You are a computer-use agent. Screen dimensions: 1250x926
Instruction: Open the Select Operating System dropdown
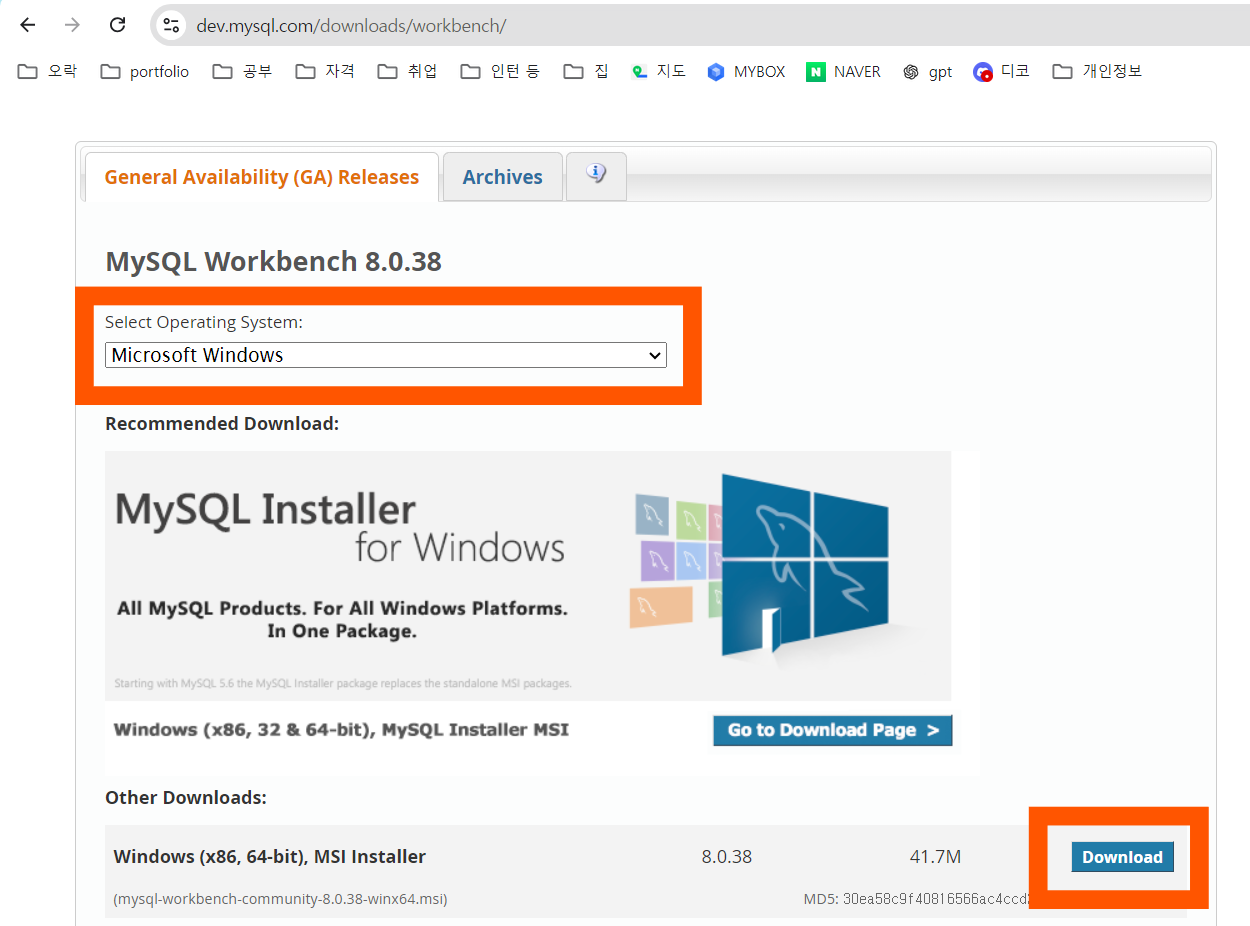[x=386, y=355]
